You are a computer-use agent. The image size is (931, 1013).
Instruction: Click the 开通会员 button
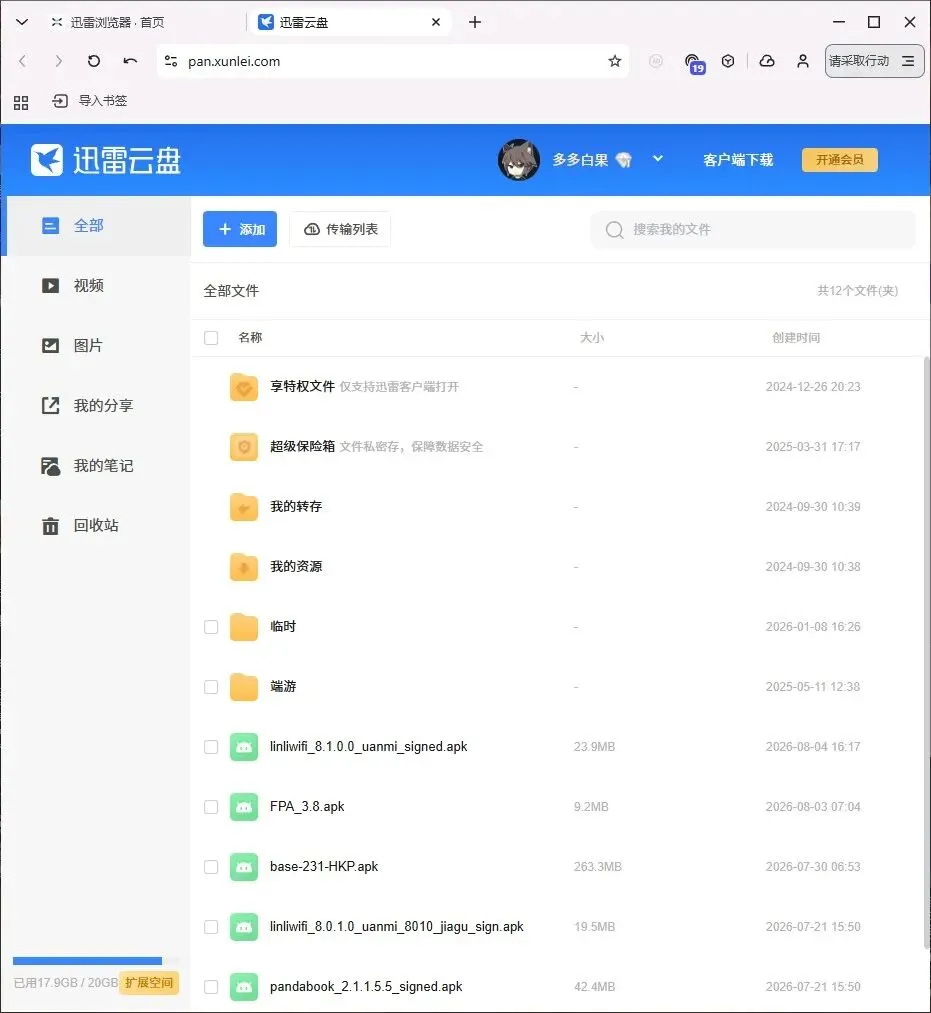point(839,160)
